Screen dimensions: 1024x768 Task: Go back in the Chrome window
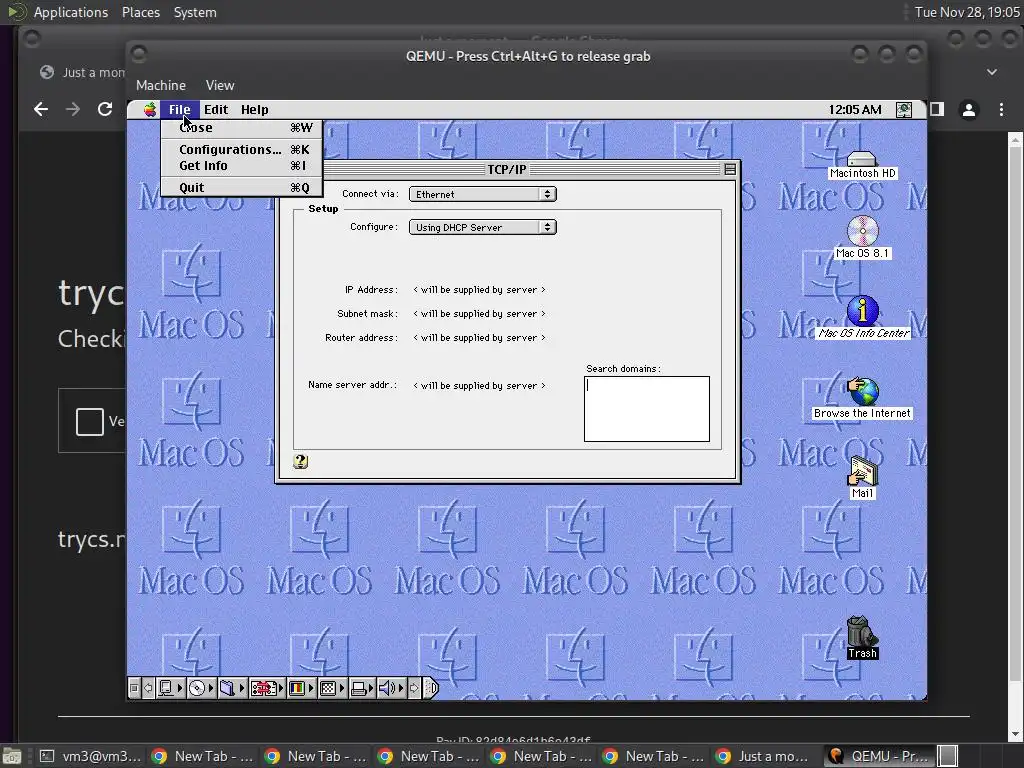[41, 109]
